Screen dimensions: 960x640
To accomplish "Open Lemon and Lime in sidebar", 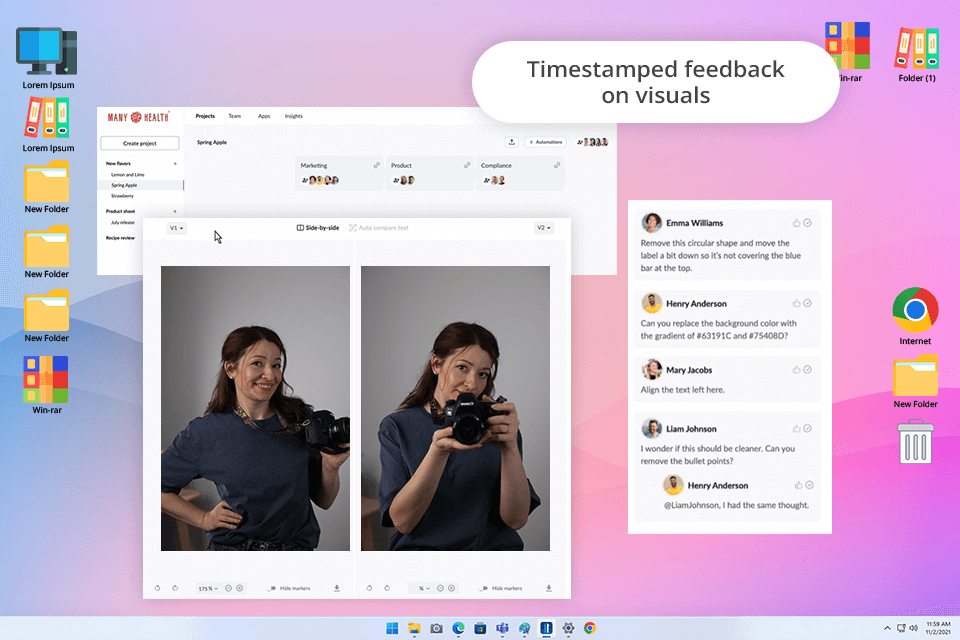I will (x=127, y=175).
